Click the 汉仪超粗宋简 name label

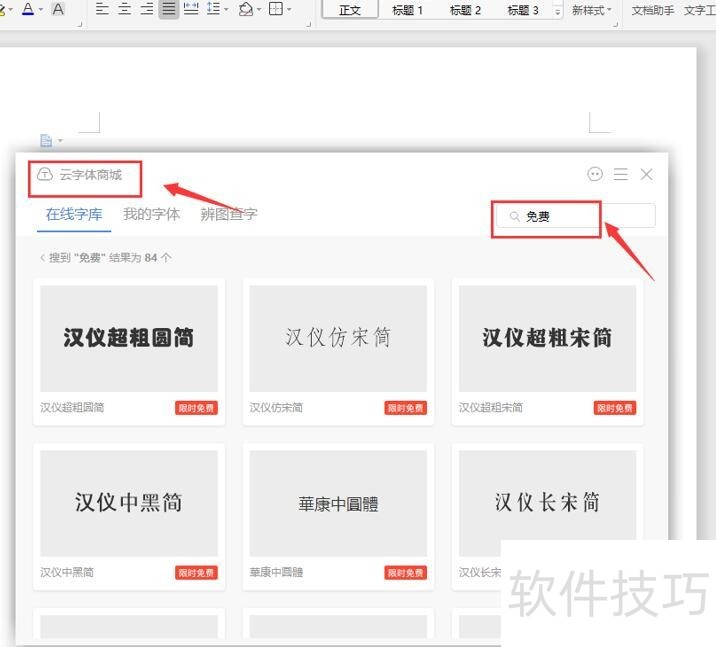click(x=490, y=407)
